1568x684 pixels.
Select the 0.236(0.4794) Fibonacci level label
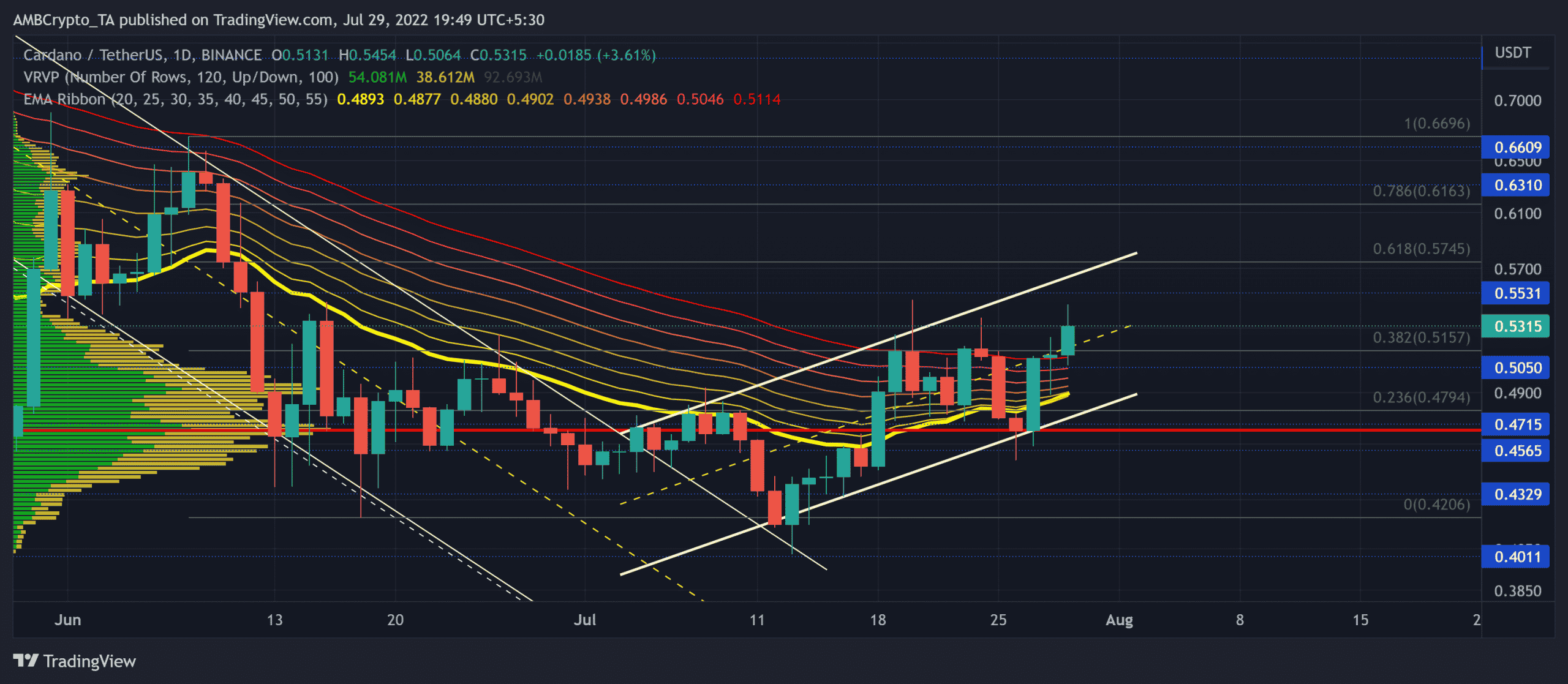tap(1421, 397)
